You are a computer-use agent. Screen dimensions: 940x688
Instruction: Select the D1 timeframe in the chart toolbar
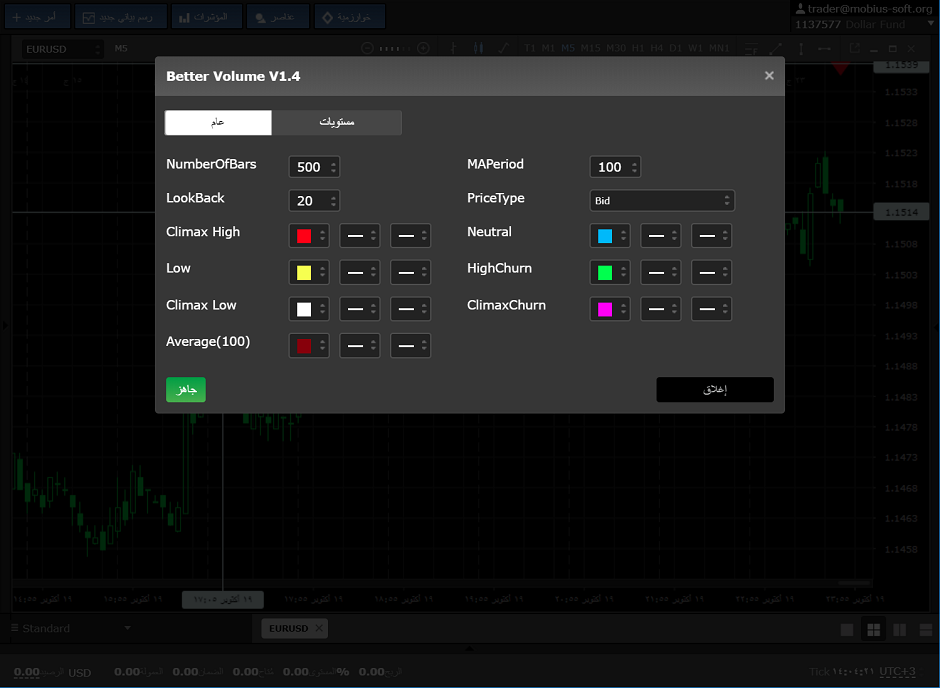pyautogui.click(x=676, y=48)
